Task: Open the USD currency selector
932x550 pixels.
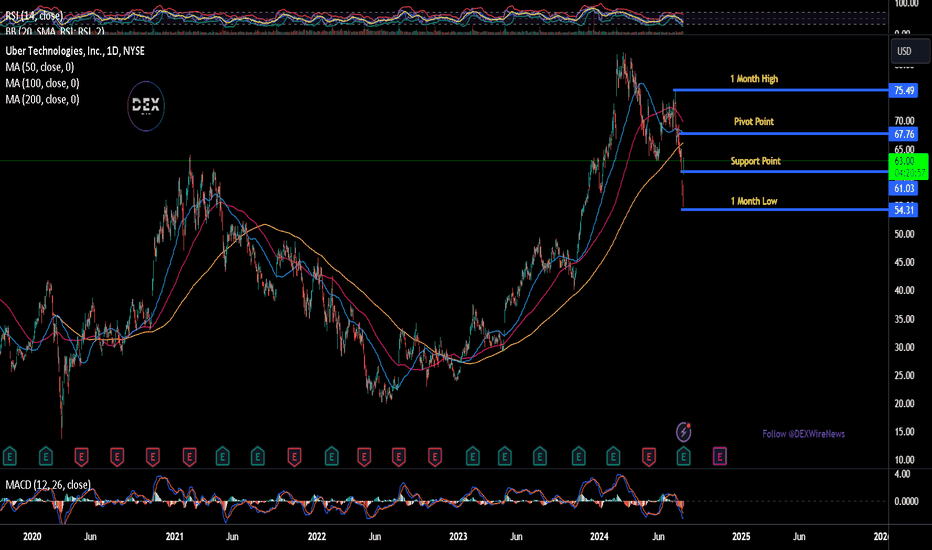Action: click(x=909, y=51)
